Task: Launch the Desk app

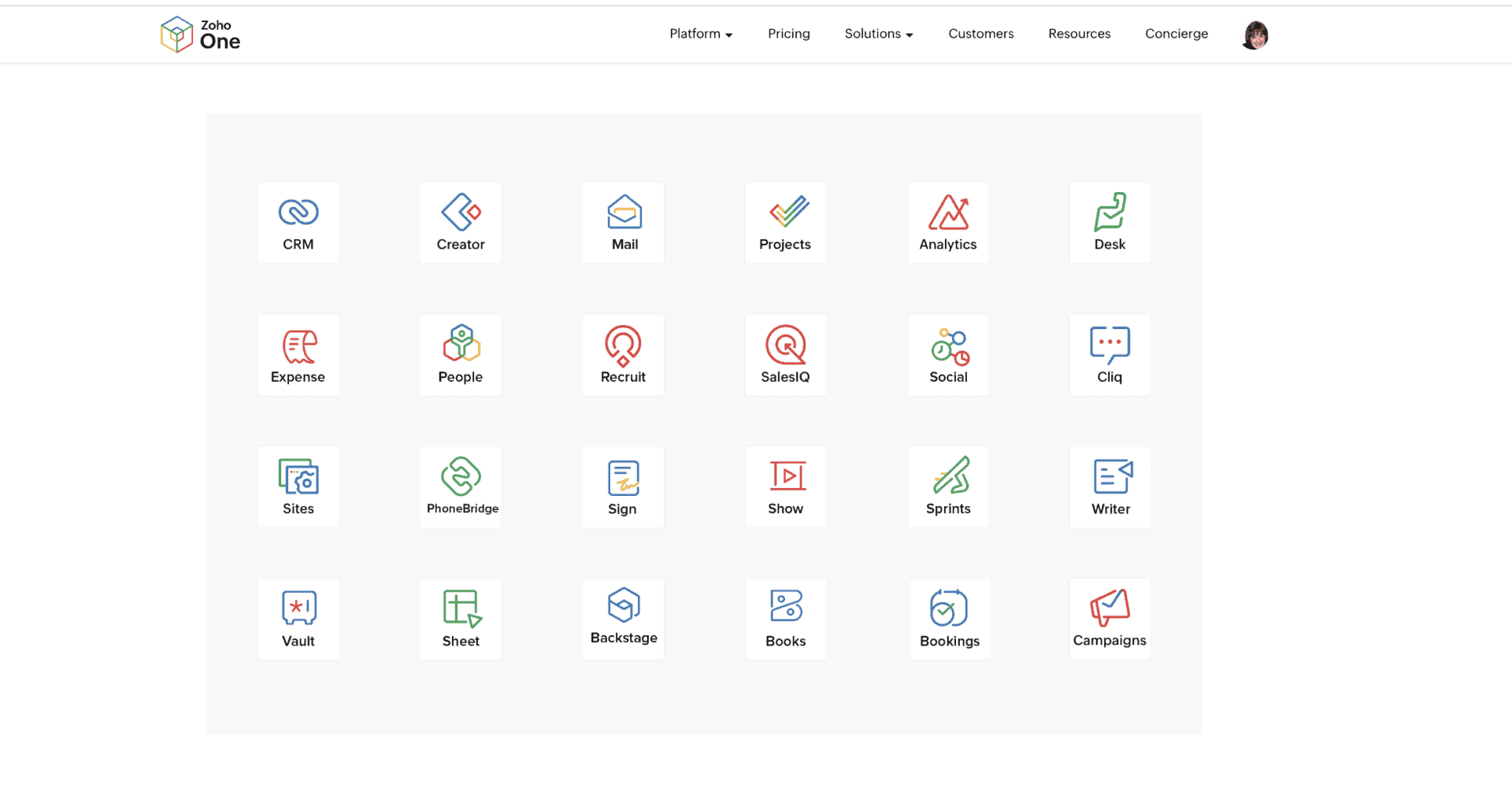Action: pos(1110,222)
